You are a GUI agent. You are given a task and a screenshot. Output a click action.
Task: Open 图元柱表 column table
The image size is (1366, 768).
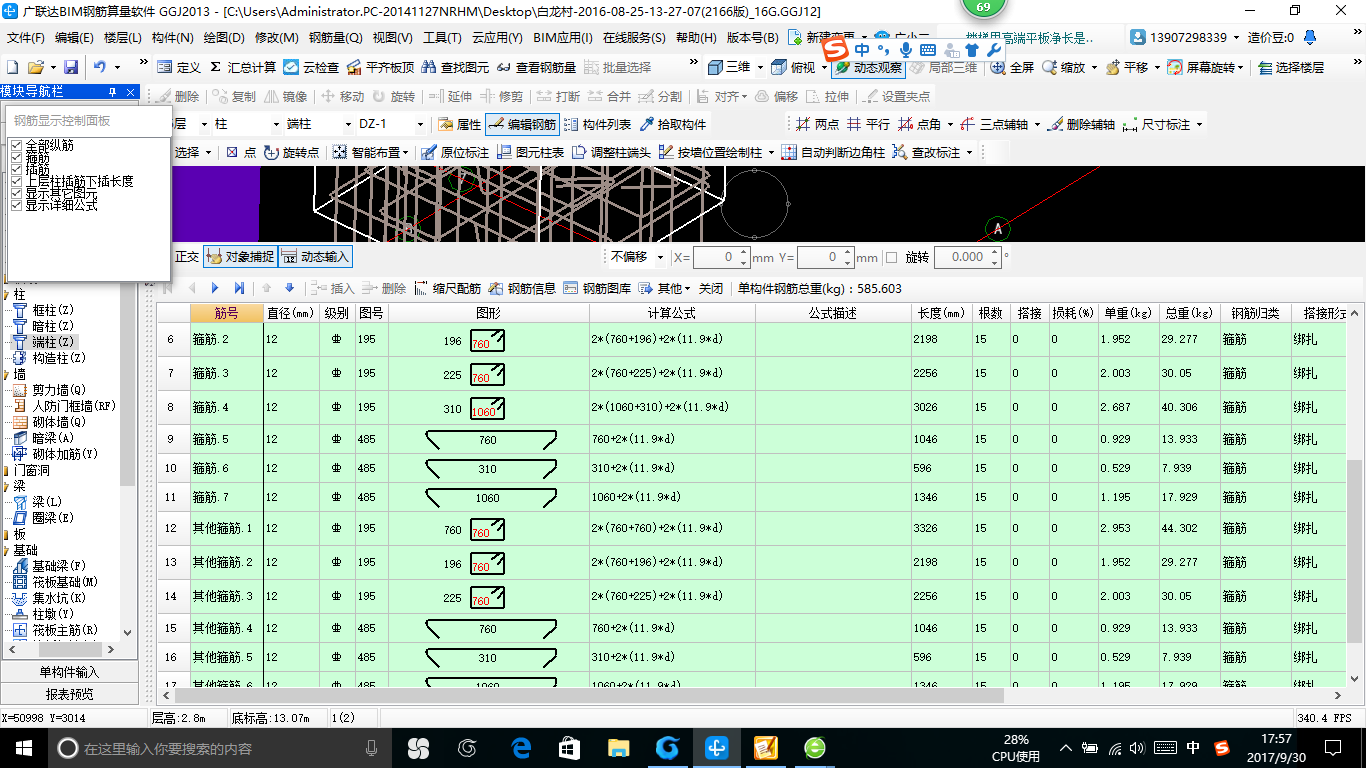(531, 152)
